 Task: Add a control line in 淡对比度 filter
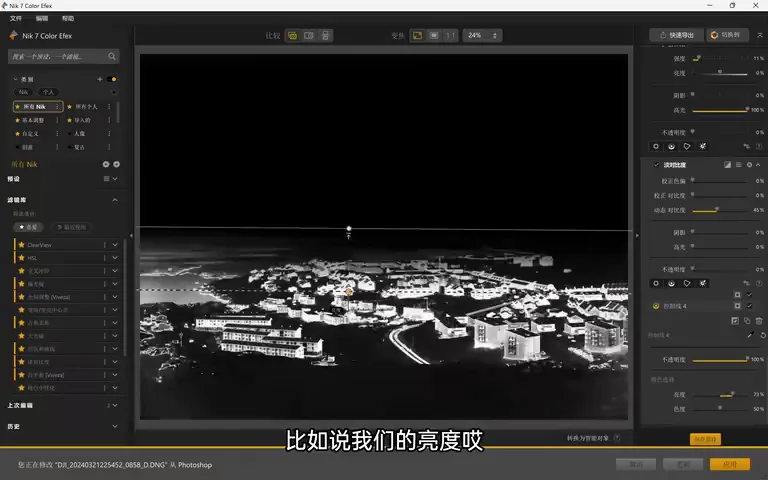click(x=672, y=284)
